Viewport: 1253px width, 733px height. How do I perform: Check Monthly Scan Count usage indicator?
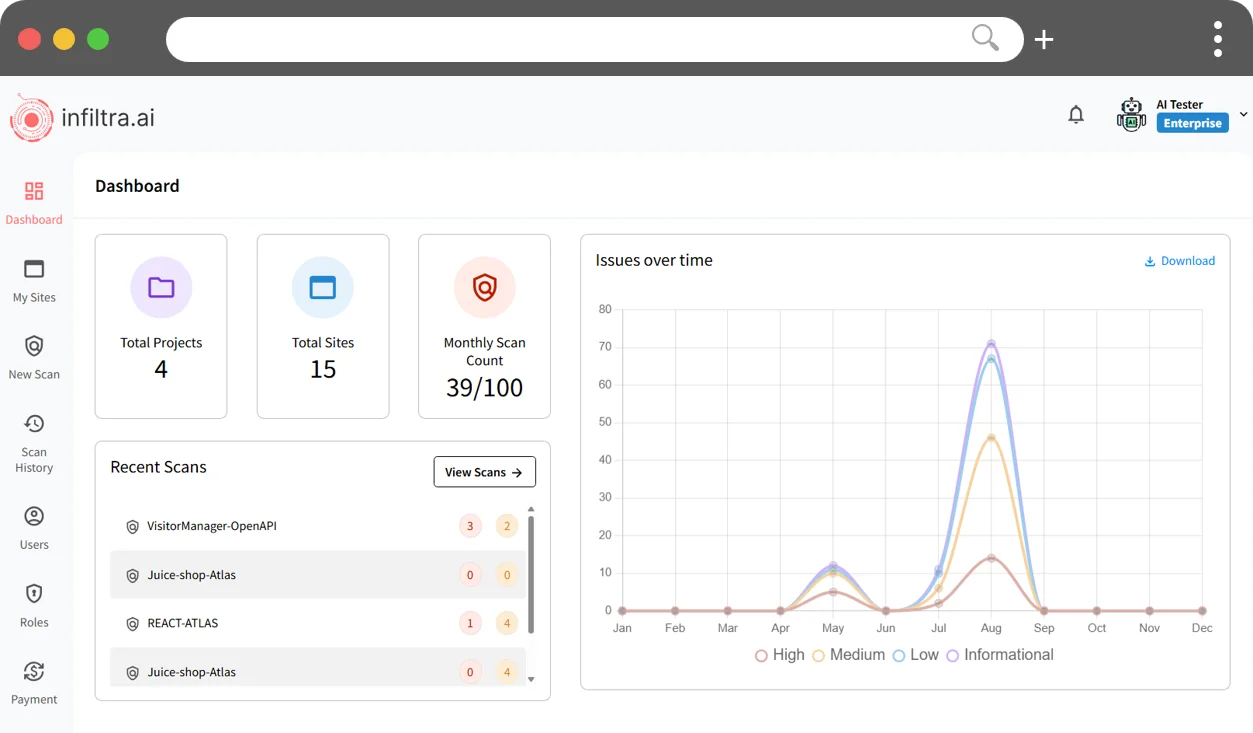484,326
